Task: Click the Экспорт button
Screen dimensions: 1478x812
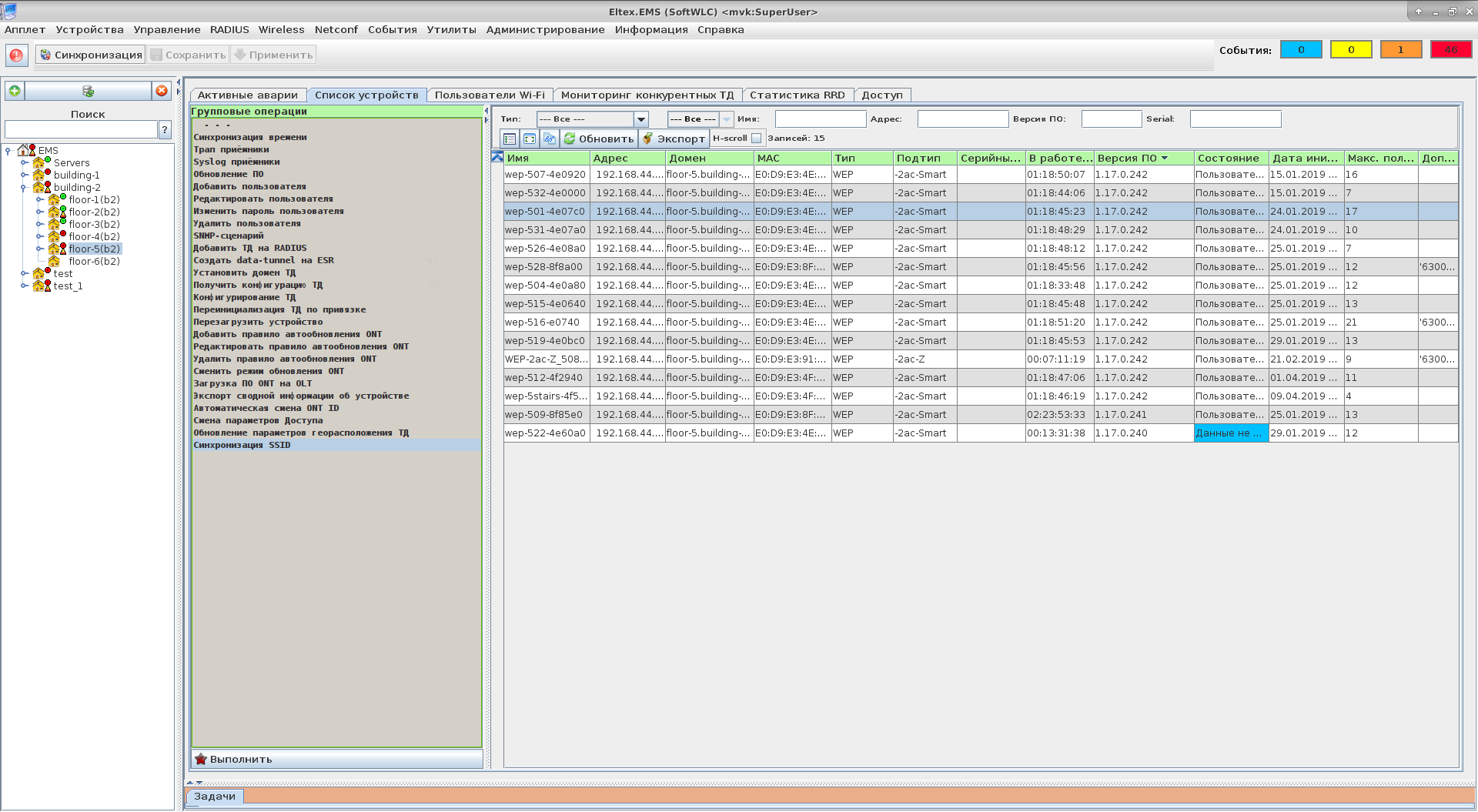Action: [x=674, y=139]
